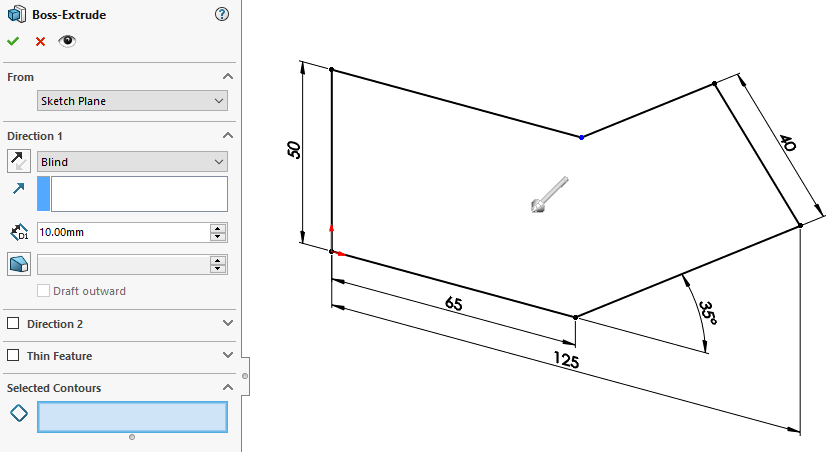The height and width of the screenshot is (452, 833).
Task: Collapse the Selected Contours section
Action: pyautogui.click(x=228, y=387)
